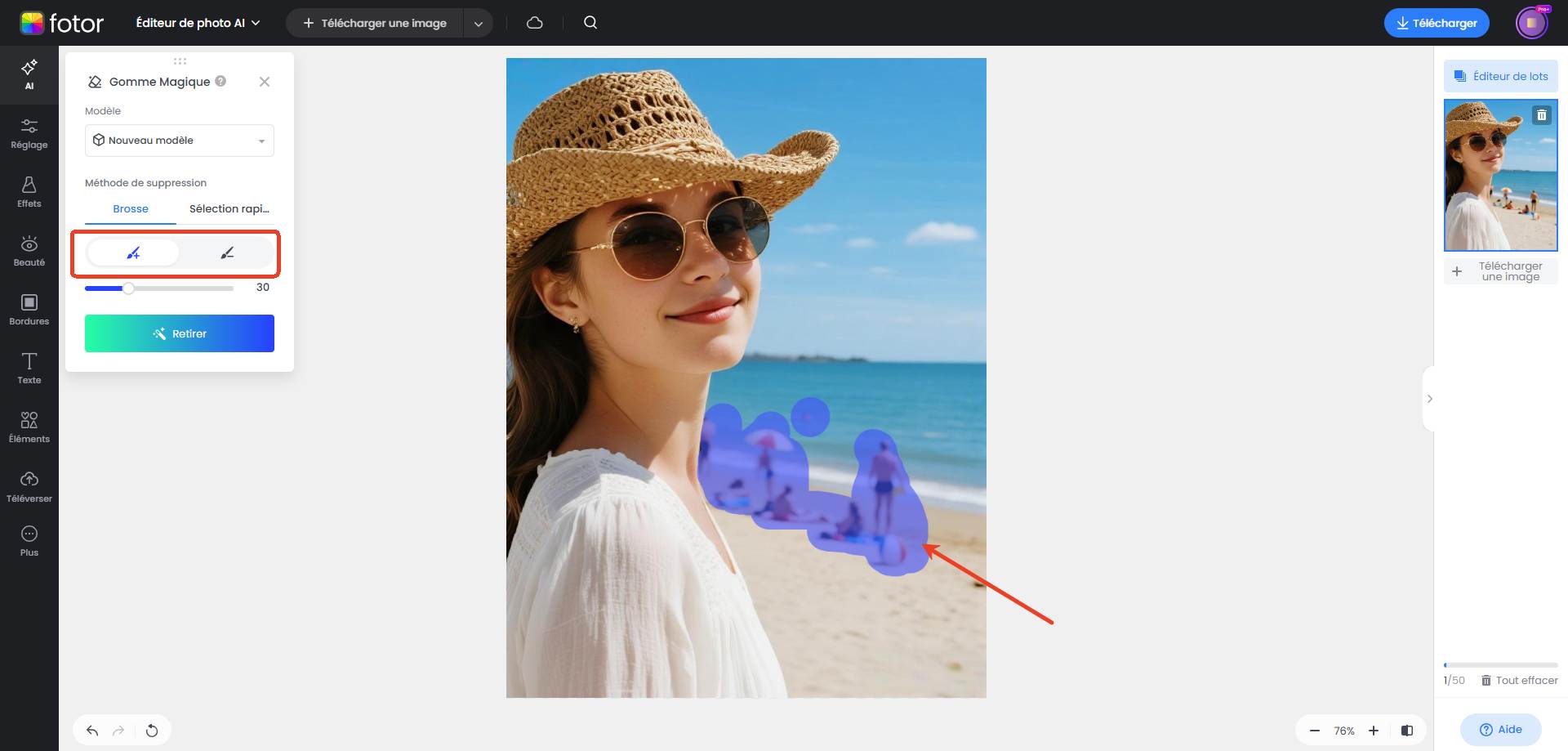This screenshot has width=1568, height=751.
Task: Select the Brosse tab
Action: pos(130,208)
